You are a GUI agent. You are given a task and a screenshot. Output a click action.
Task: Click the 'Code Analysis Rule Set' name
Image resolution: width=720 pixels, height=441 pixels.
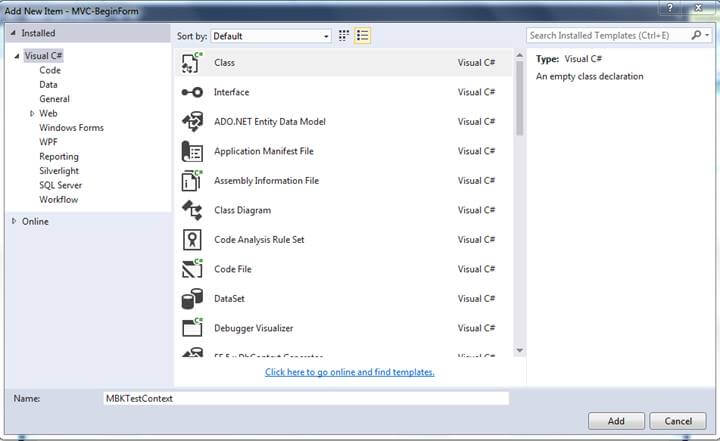(x=259, y=239)
